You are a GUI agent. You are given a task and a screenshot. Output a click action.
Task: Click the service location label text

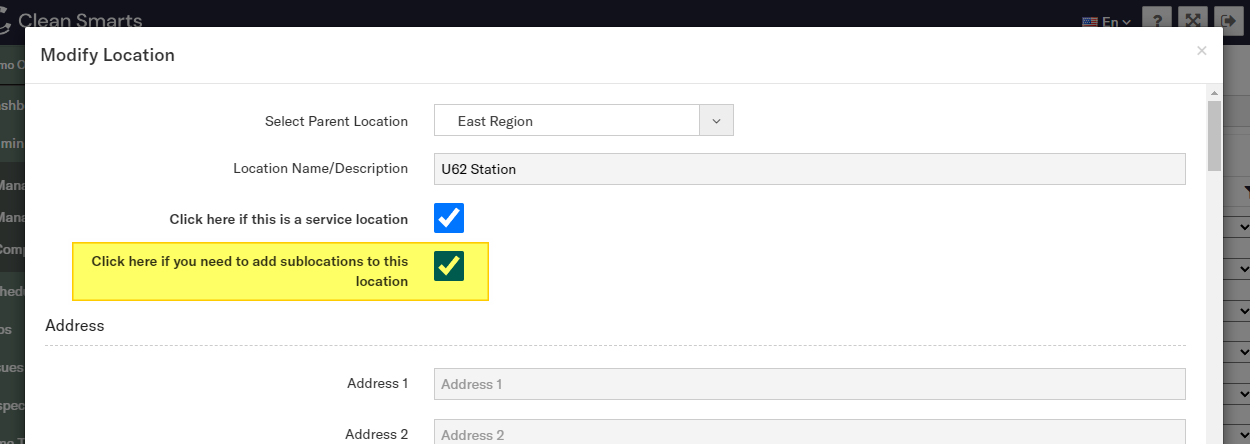pyautogui.click(x=288, y=219)
